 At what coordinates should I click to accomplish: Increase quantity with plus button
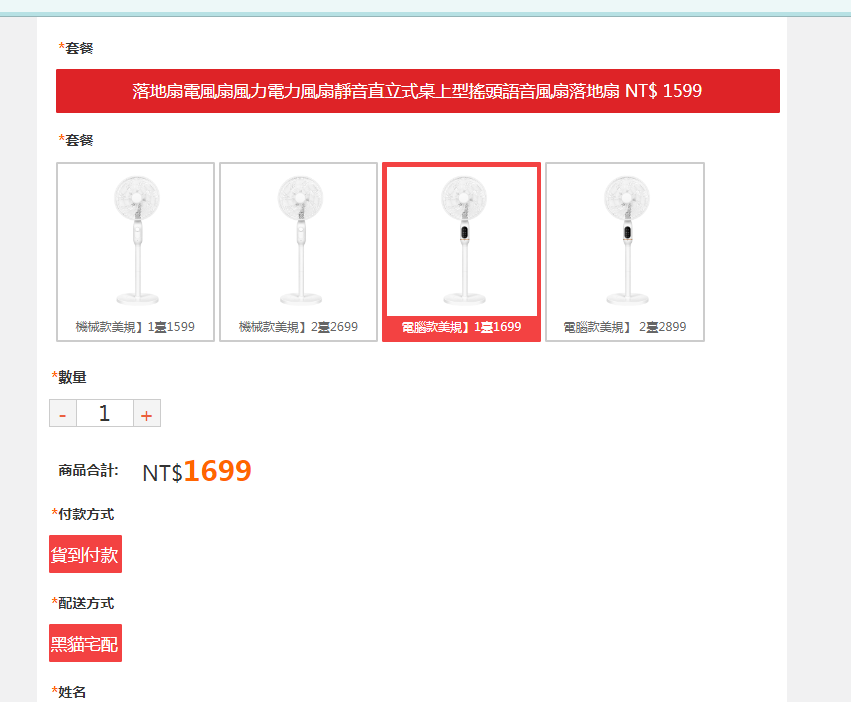coord(147,413)
